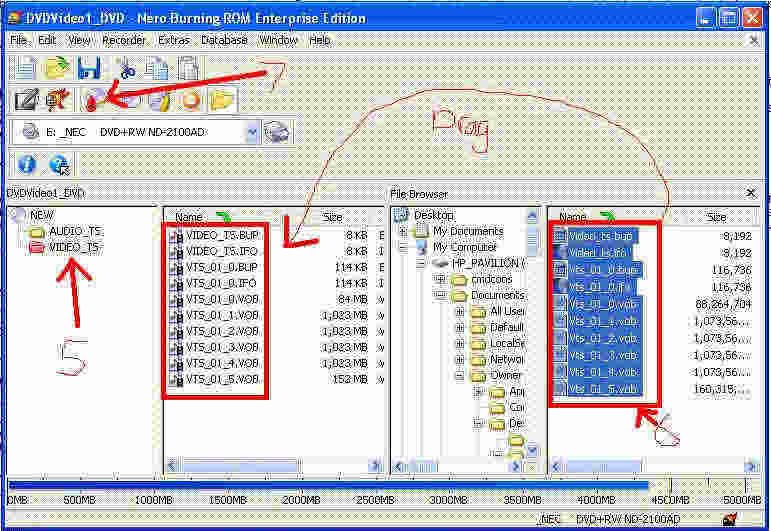Click the blue Info icon

tap(27, 164)
